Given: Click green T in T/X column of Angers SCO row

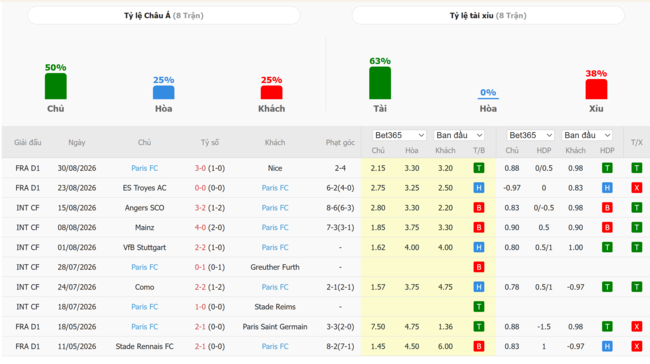Looking at the screenshot, I should (x=637, y=208).
